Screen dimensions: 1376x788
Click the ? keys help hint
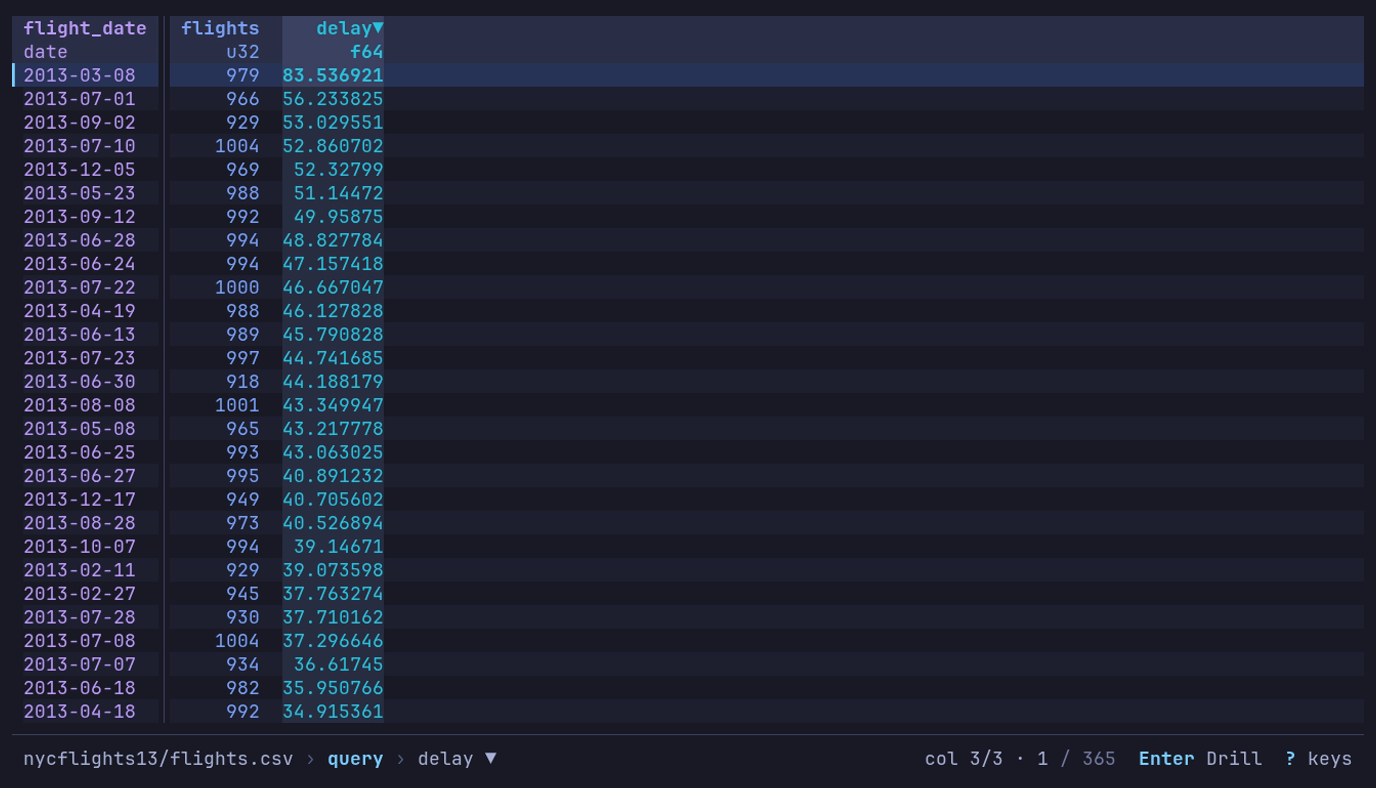1318,758
